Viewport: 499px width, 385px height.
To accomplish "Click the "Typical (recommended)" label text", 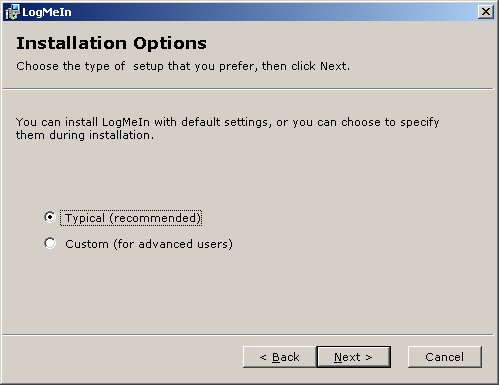I will click(133, 218).
